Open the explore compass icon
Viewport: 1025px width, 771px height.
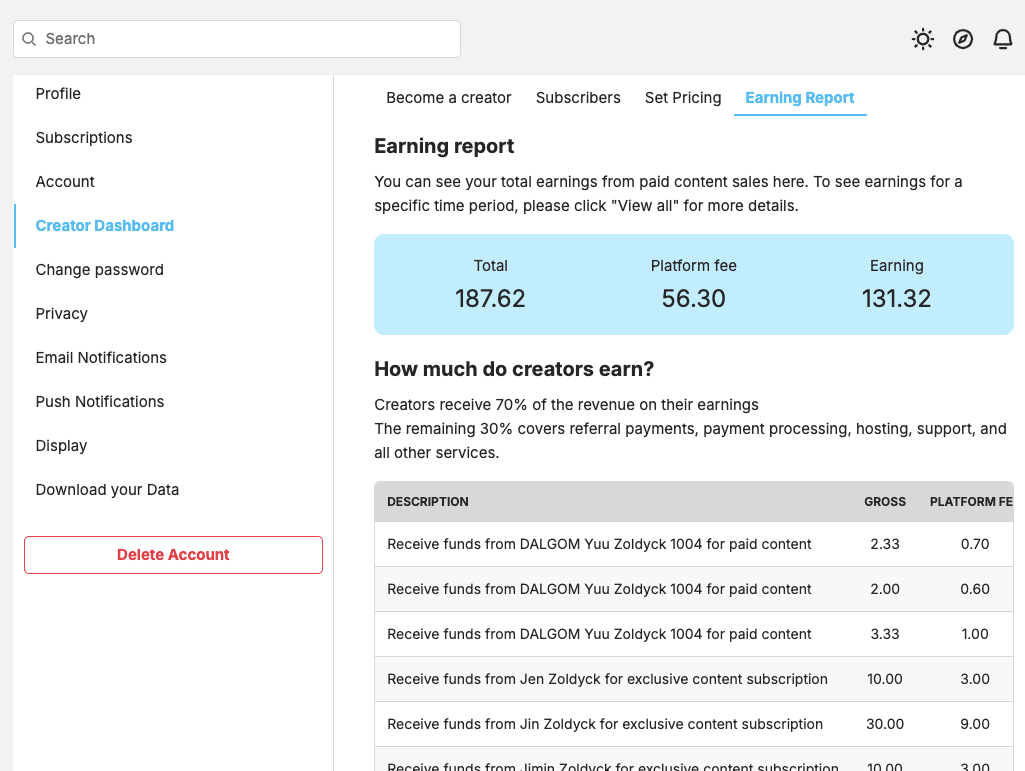(962, 39)
